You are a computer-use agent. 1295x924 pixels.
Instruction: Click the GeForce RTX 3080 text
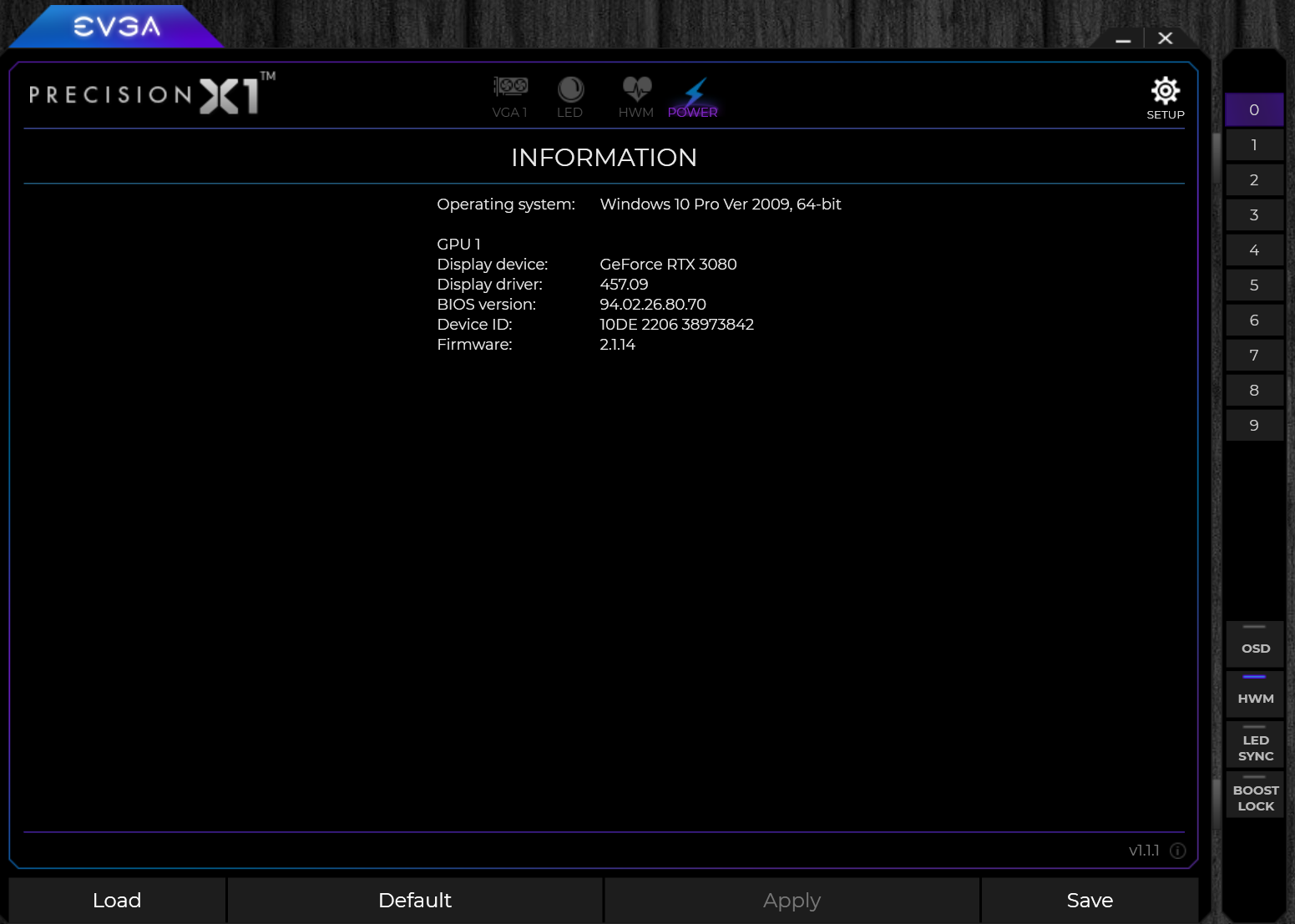668,265
